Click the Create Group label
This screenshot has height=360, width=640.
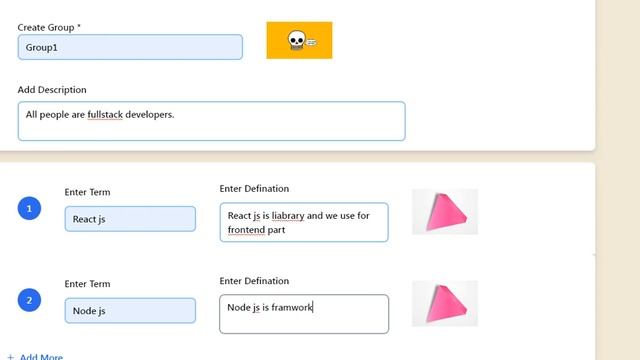coord(49,27)
